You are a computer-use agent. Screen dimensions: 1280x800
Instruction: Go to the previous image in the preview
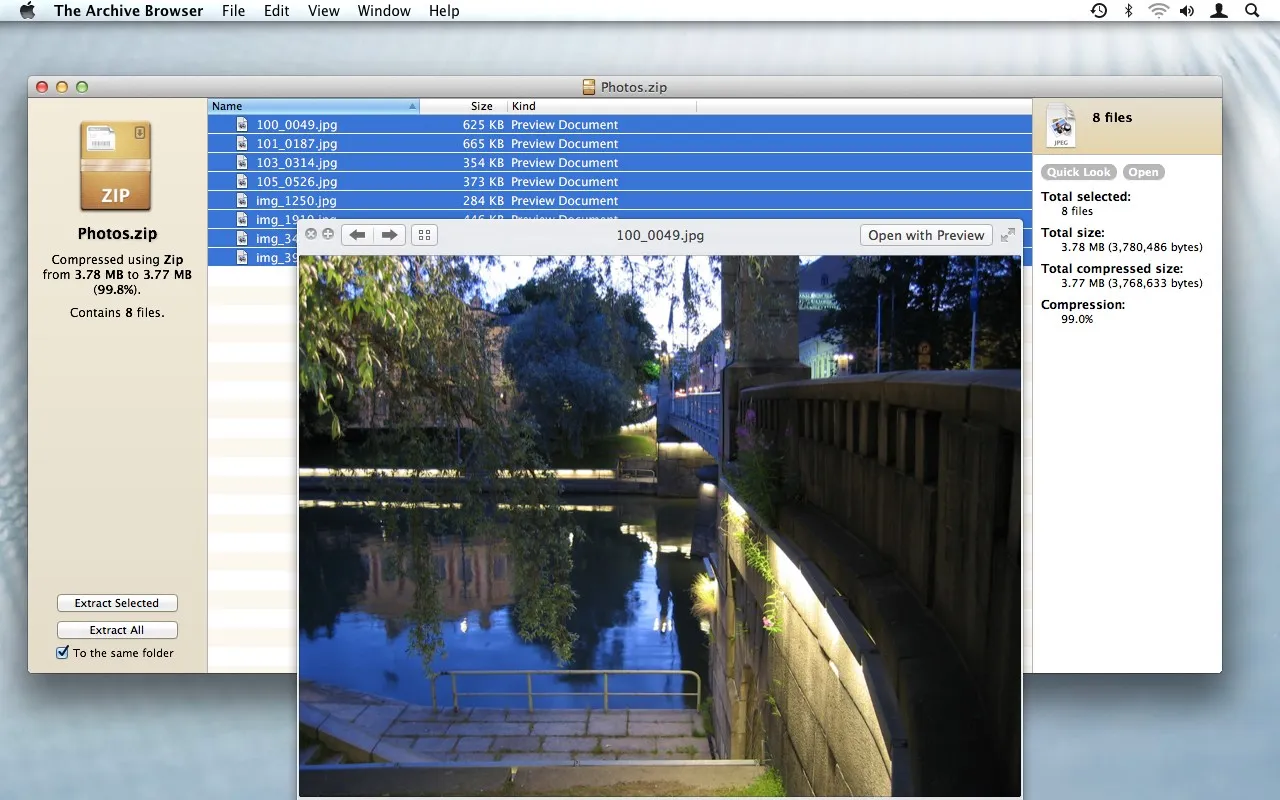point(357,234)
